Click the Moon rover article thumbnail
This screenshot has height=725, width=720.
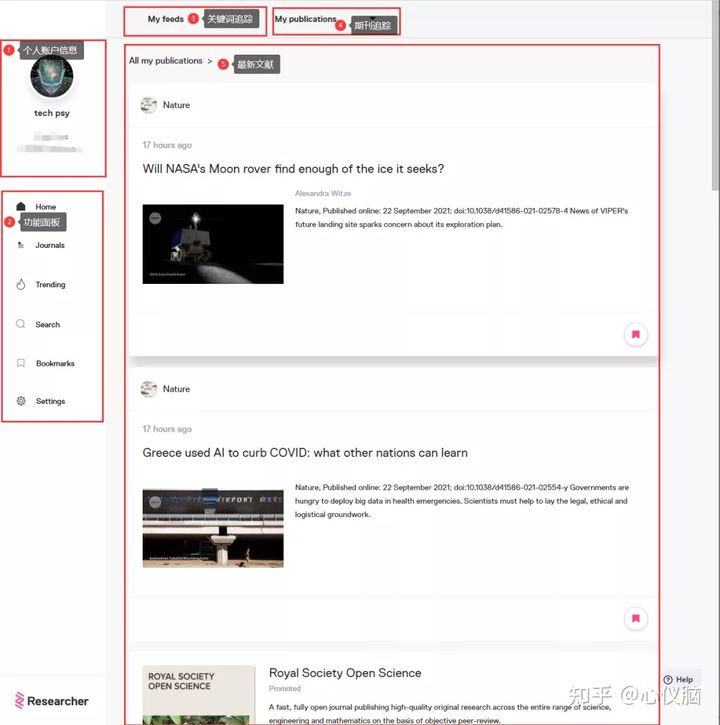point(213,244)
